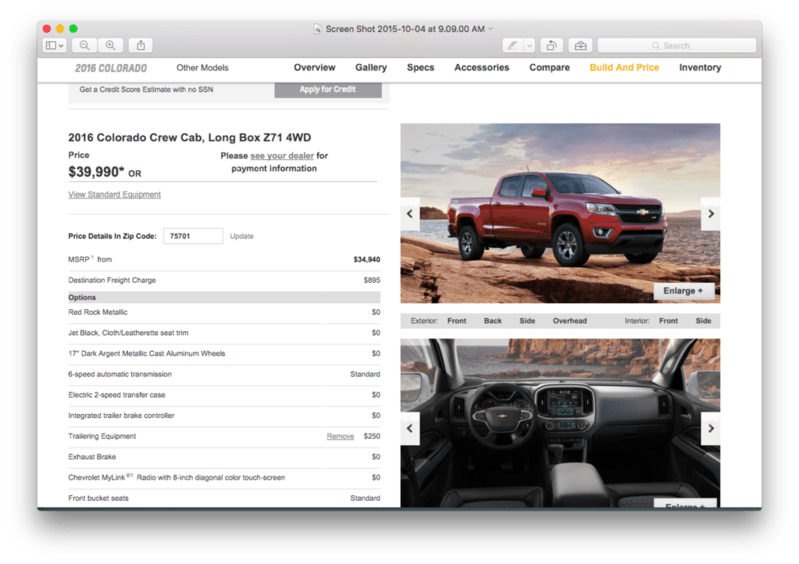Click the markup pen icon

tap(513, 45)
